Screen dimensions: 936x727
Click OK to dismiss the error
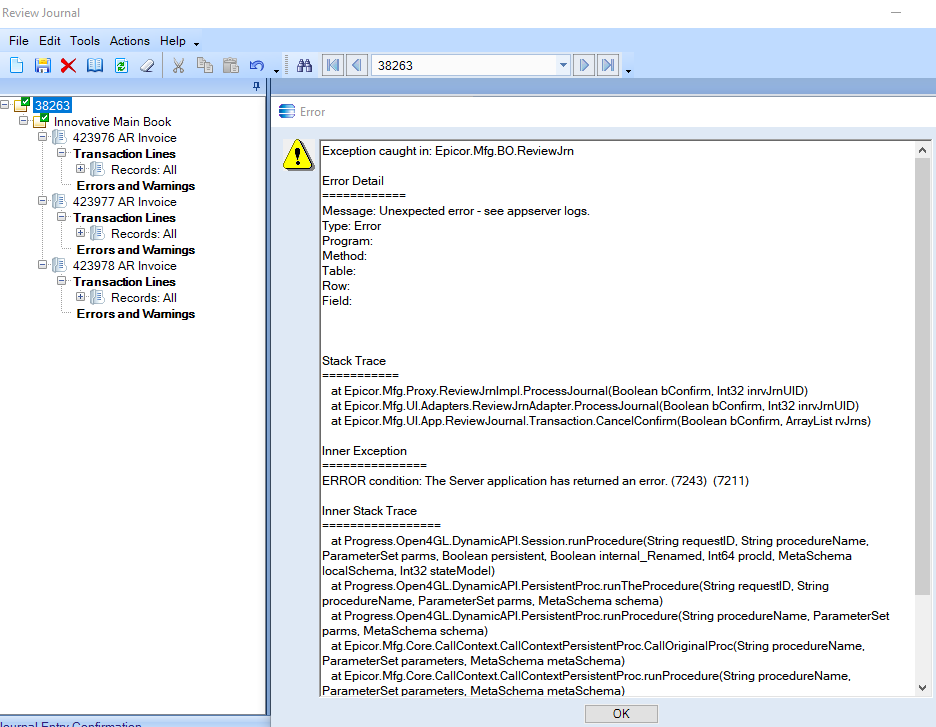(x=621, y=713)
